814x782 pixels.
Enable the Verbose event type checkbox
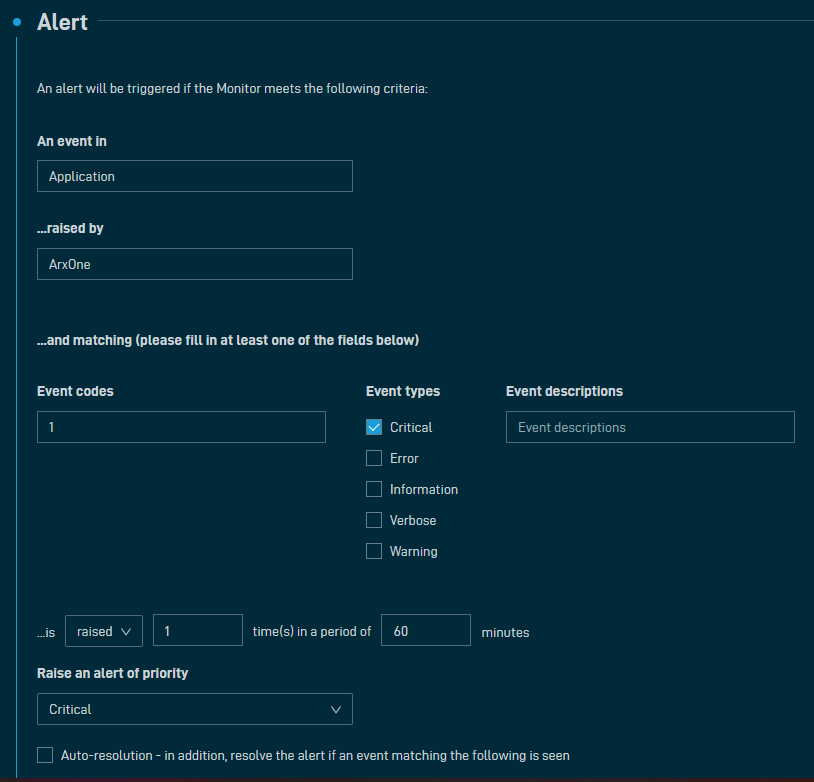[x=374, y=520]
